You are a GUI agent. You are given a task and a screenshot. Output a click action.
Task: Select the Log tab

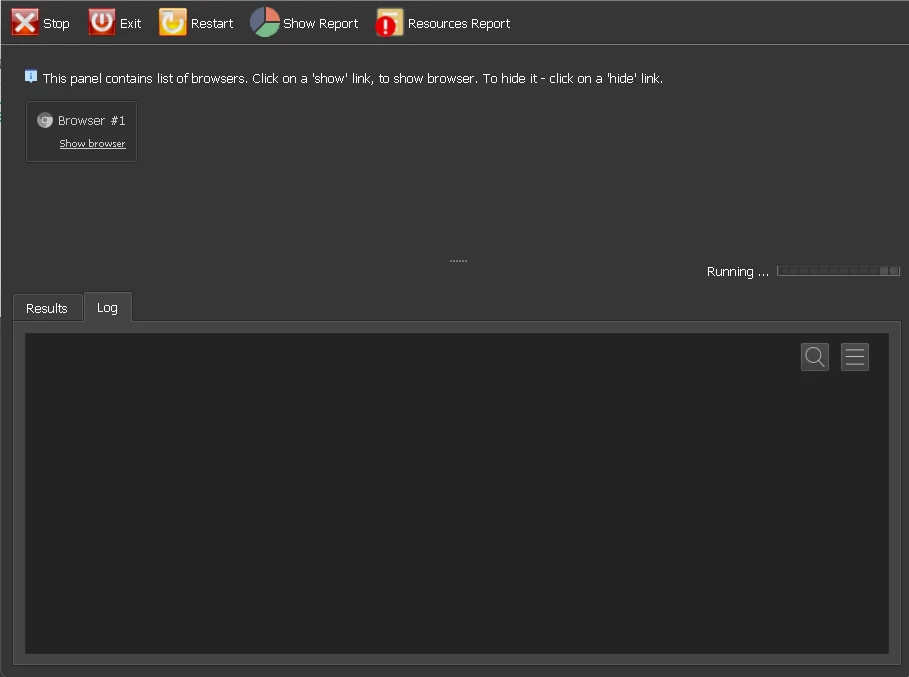click(107, 307)
